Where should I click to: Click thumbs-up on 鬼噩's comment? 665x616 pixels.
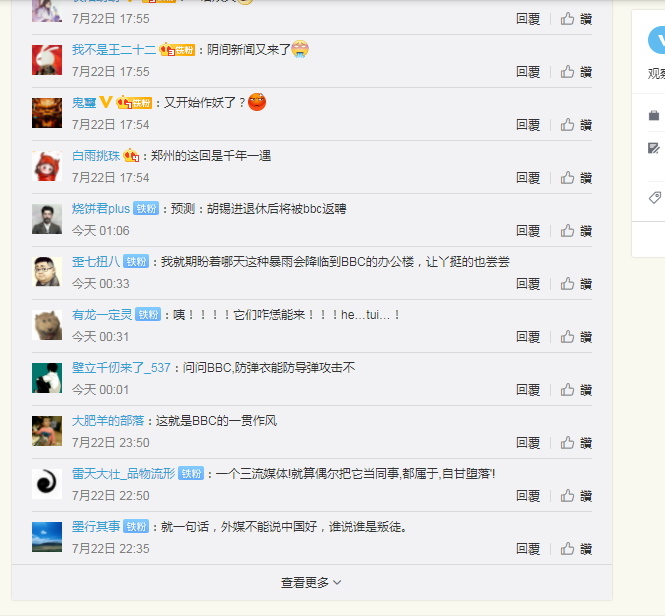point(576,125)
